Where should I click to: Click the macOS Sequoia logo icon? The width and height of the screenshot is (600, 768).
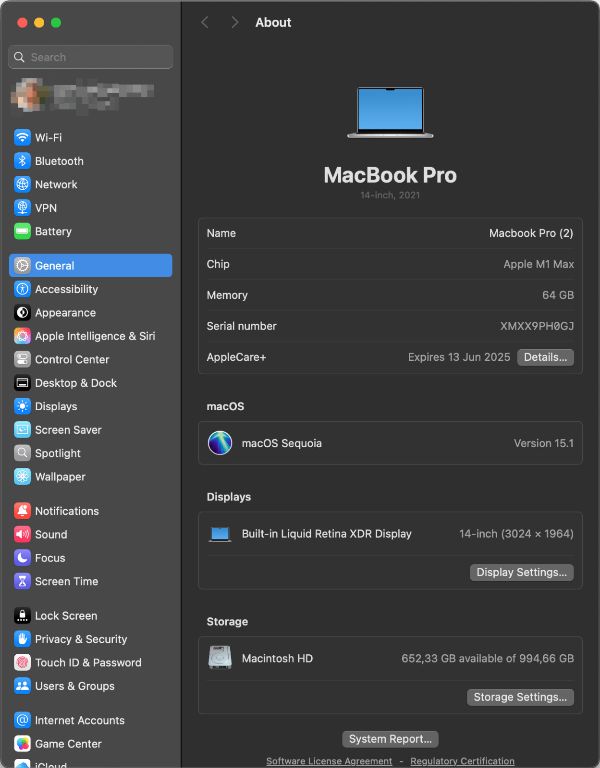click(220, 443)
